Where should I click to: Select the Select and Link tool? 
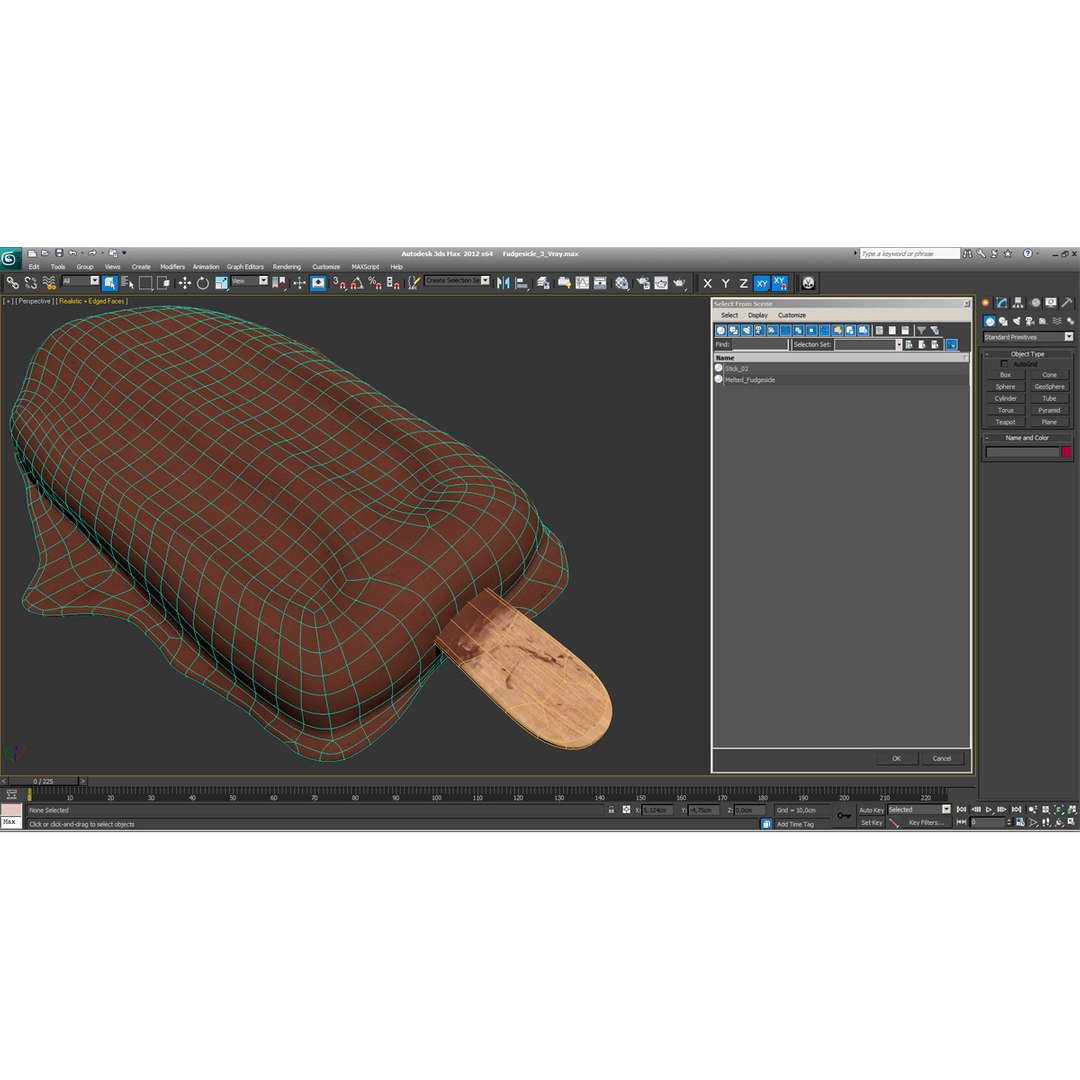pyautogui.click(x=12, y=283)
